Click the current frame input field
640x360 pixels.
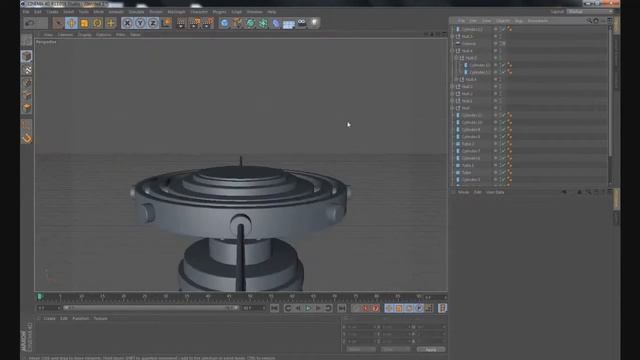pyautogui.click(x=49, y=308)
